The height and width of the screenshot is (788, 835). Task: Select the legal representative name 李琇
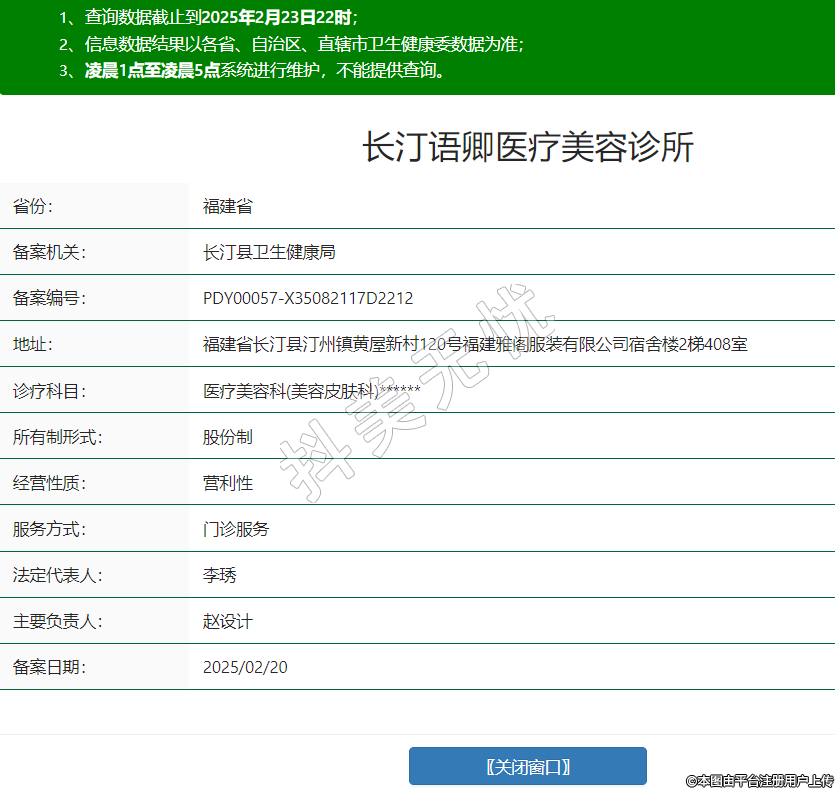coord(219,575)
